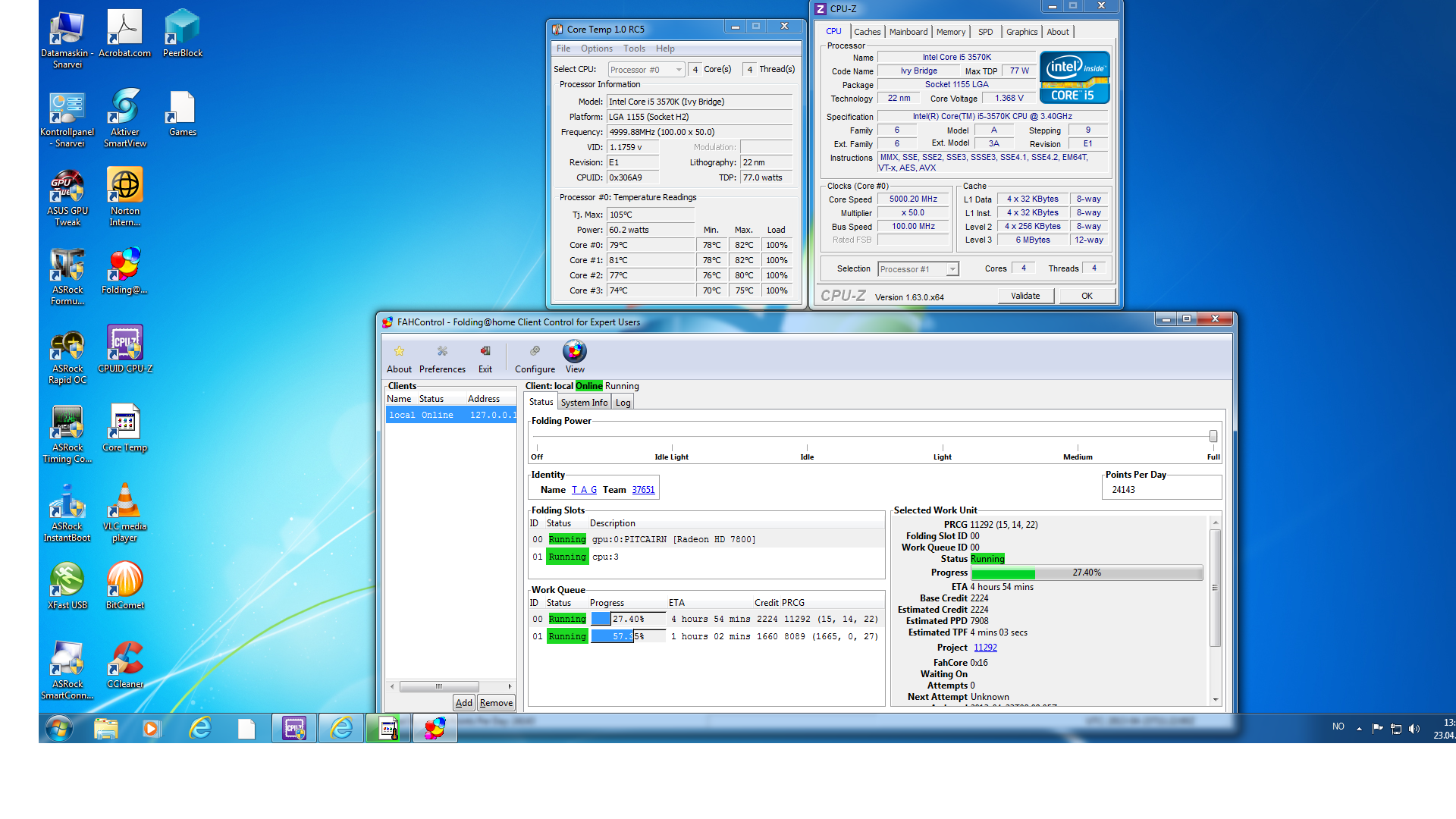Image resolution: width=1456 pixels, height=819 pixels.
Task: Expand Processor #1 selection dropdown in CPU-Z
Action: tap(918, 269)
